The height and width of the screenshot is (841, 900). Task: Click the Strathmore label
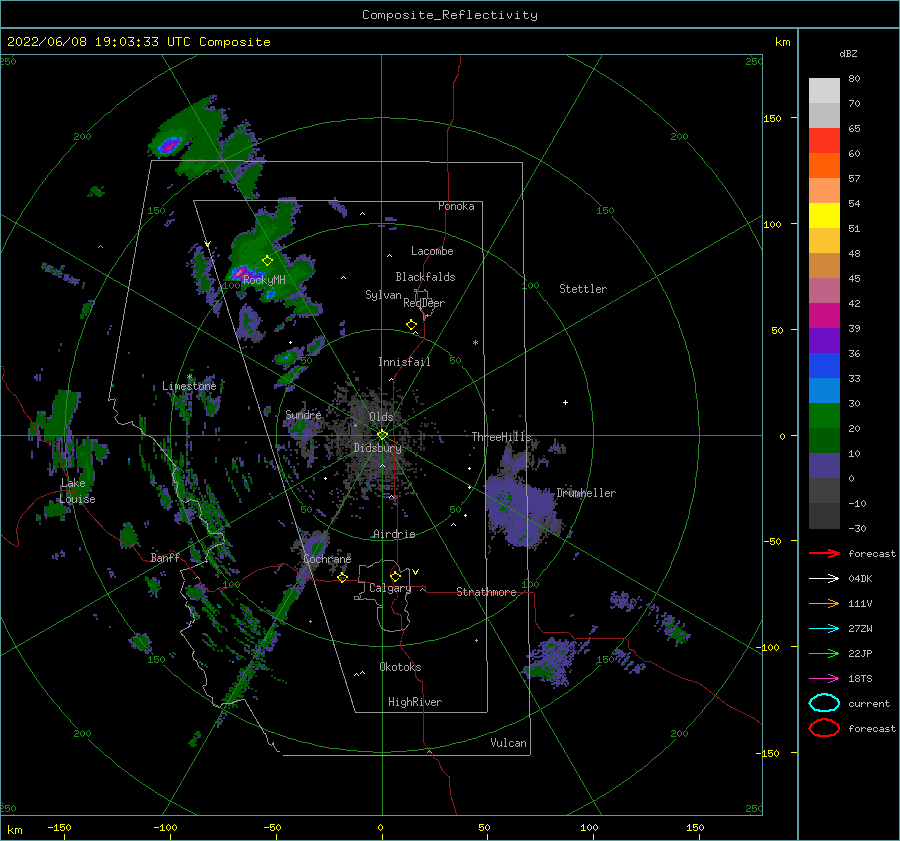pyautogui.click(x=486, y=592)
